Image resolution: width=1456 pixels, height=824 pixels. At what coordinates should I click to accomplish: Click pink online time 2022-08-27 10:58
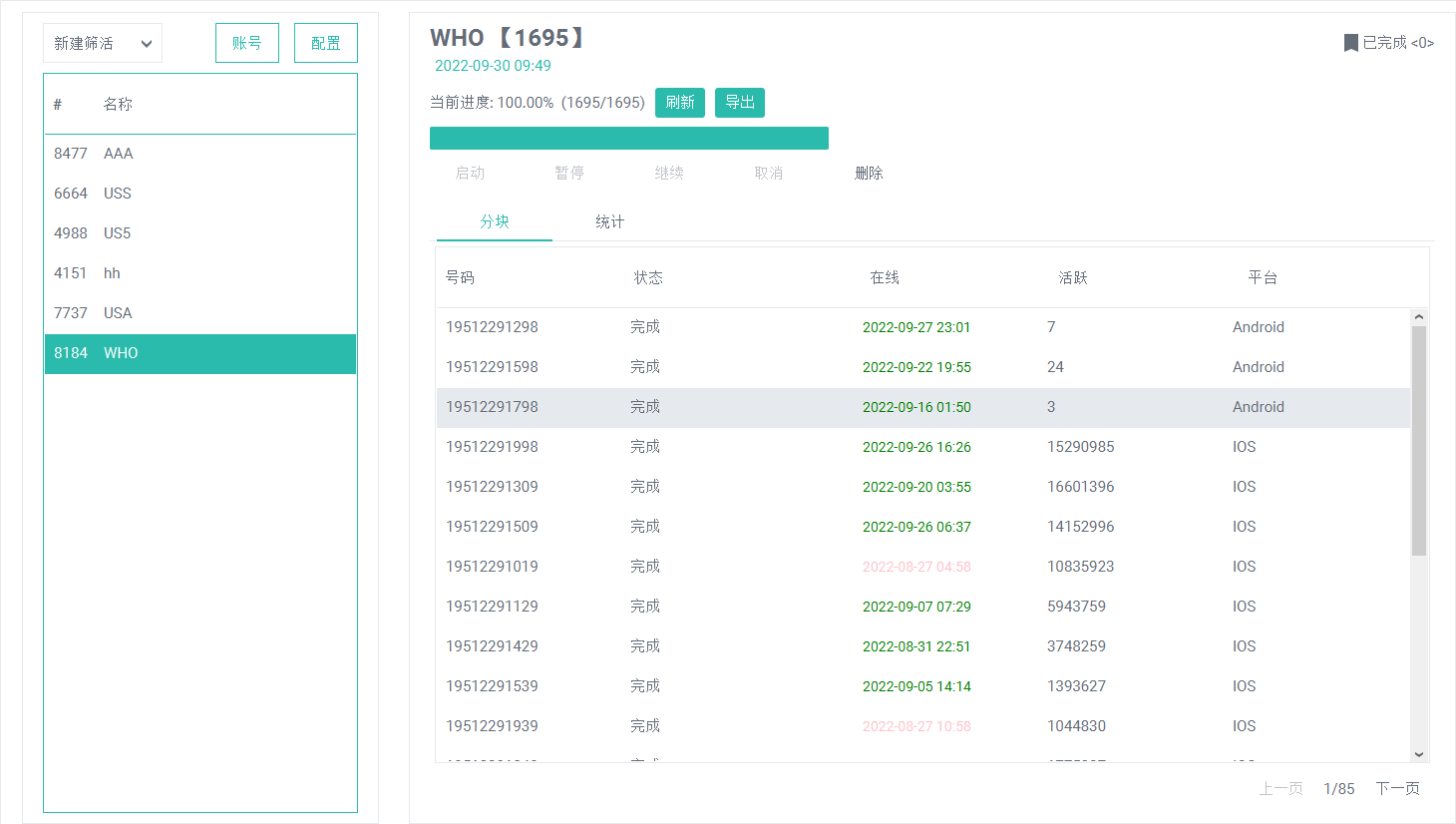916,726
